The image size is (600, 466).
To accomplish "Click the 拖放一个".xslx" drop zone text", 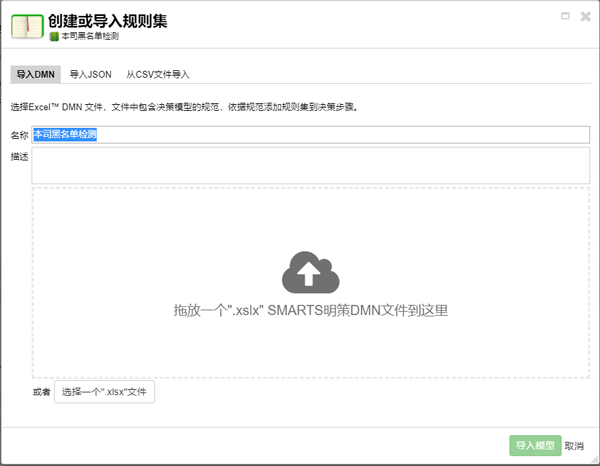I will [310, 311].
